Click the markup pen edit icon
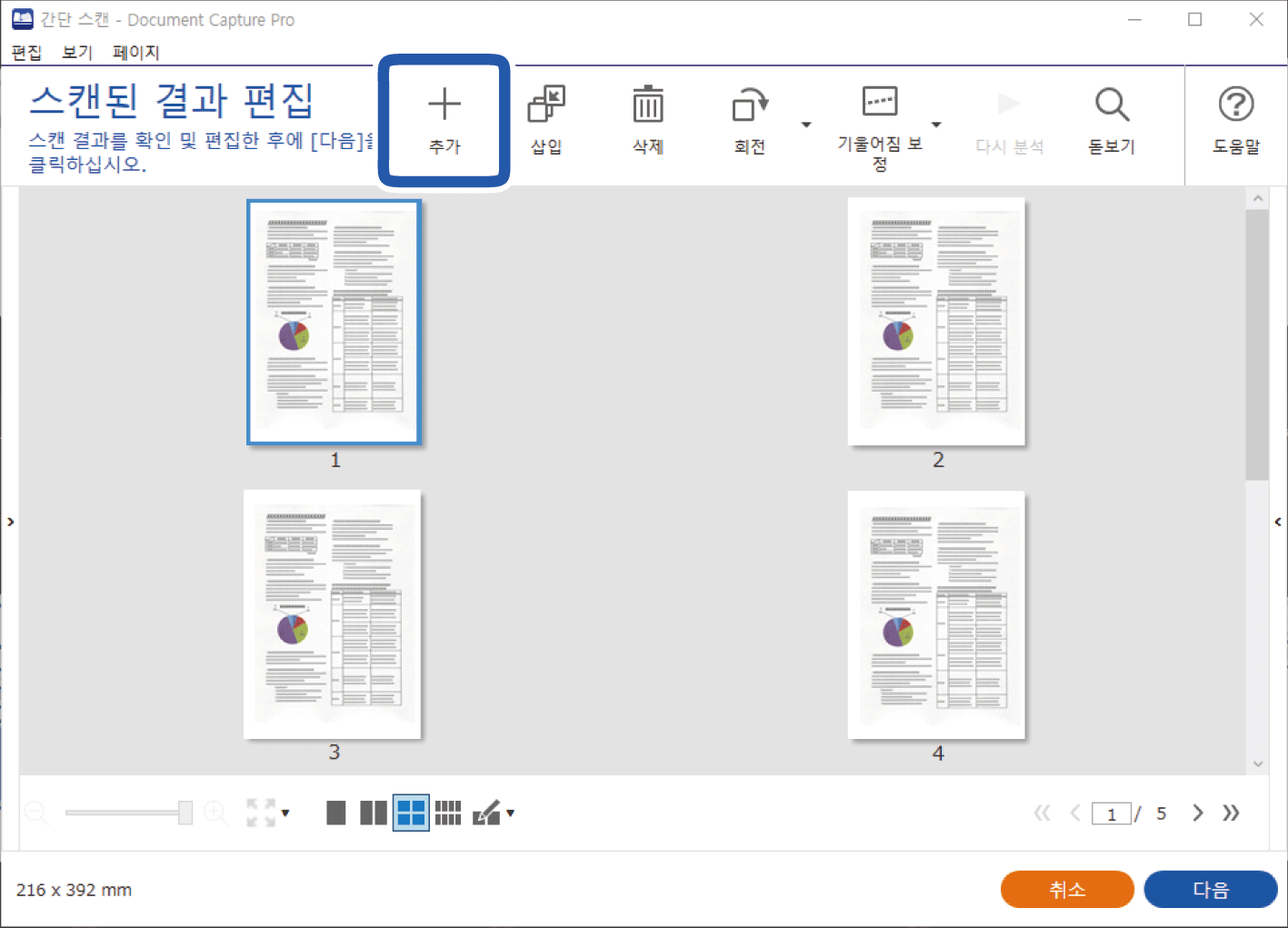Viewport: 1288px width, 928px height. pos(487,813)
